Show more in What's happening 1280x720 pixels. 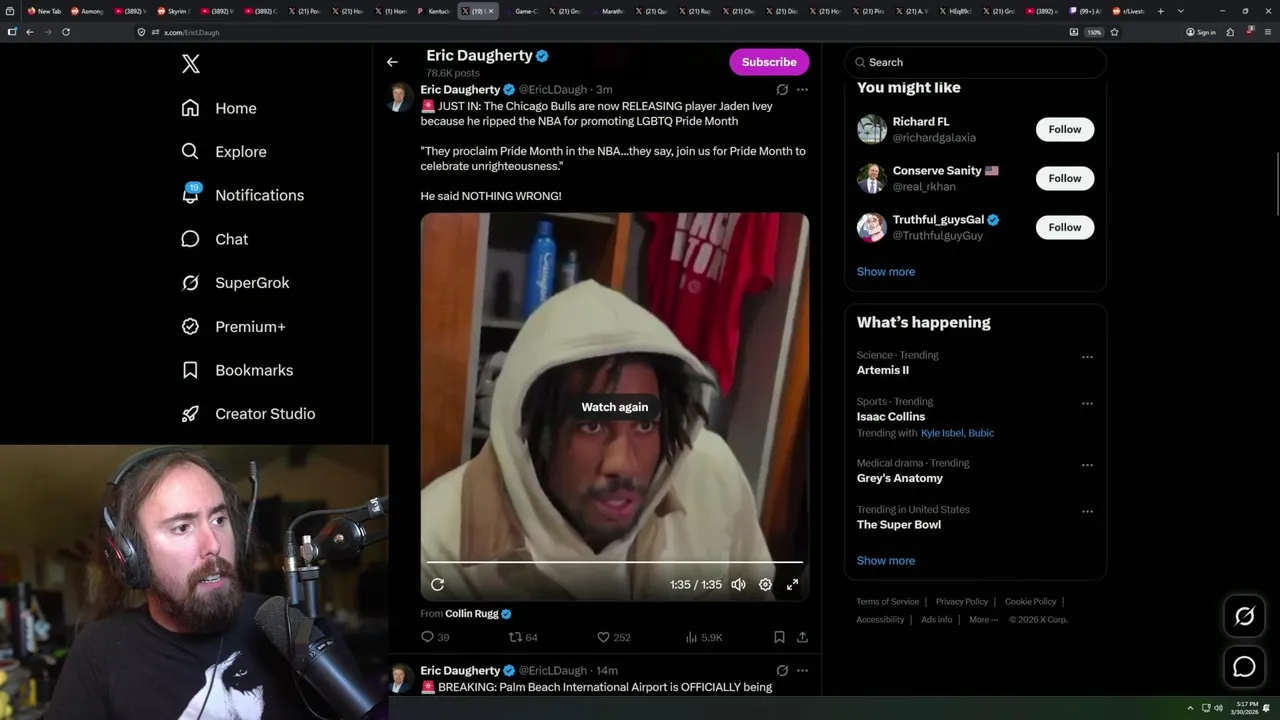886,561
